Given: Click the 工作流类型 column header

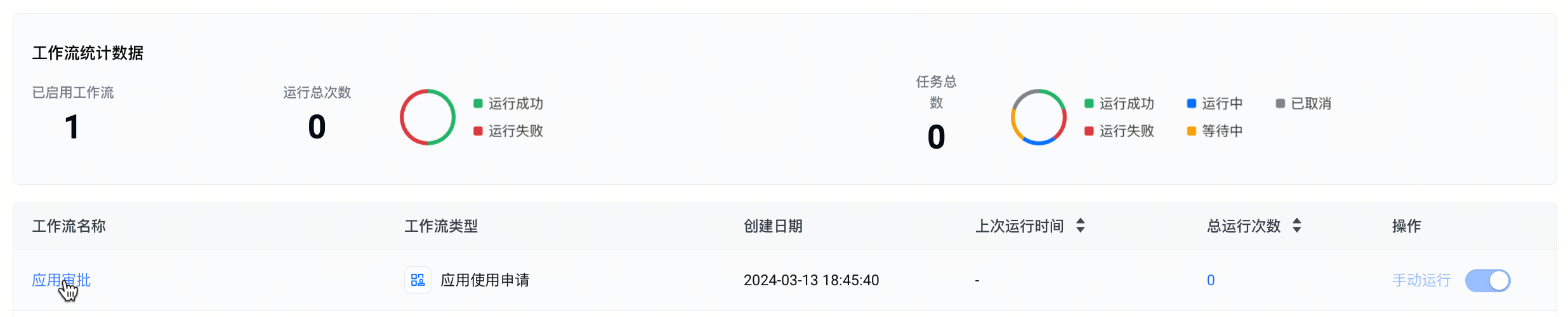Looking at the screenshot, I should tap(441, 226).
